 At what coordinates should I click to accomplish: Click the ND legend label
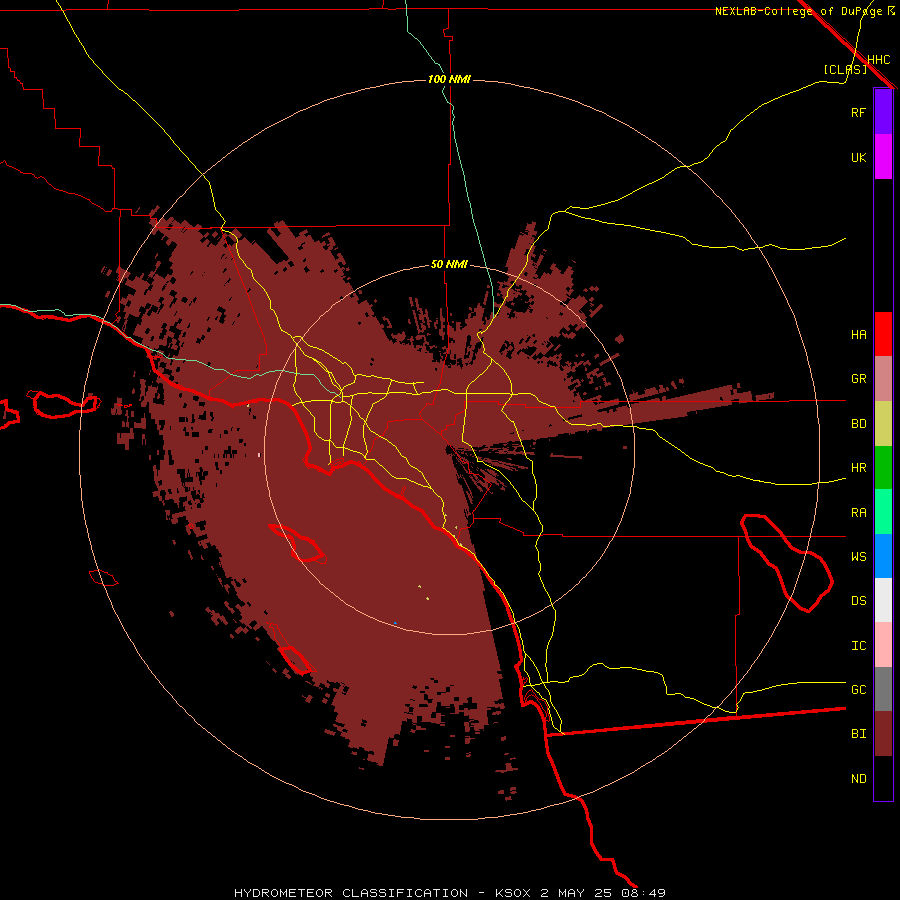coord(858,779)
